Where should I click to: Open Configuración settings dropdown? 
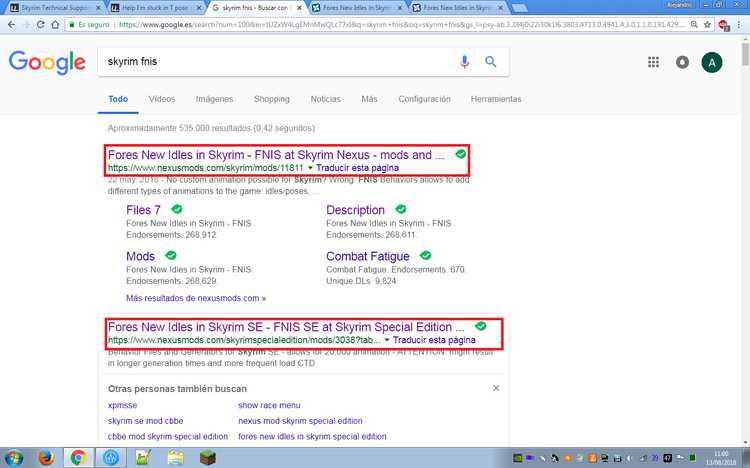424,99
